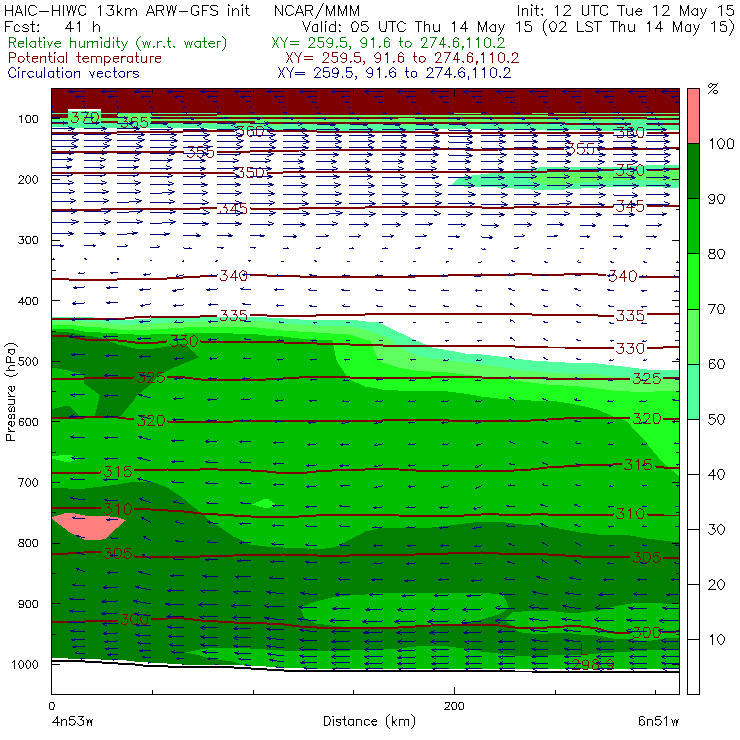Click the '298.9' minimum value label
This screenshot has width=740, height=740.
[x=593, y=664]
